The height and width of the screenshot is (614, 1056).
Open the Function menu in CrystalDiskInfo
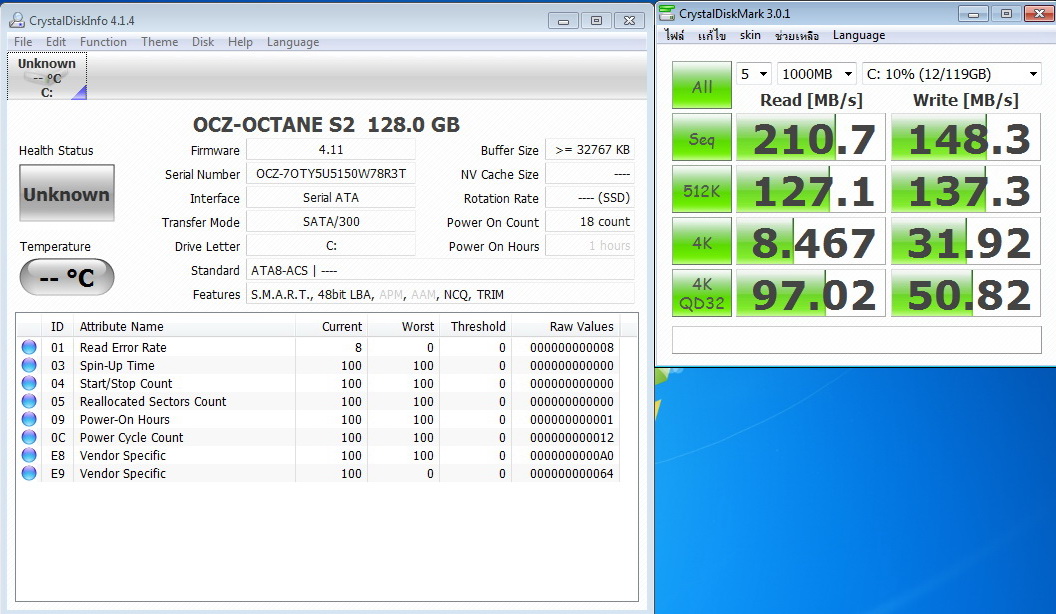pos(103,42)
